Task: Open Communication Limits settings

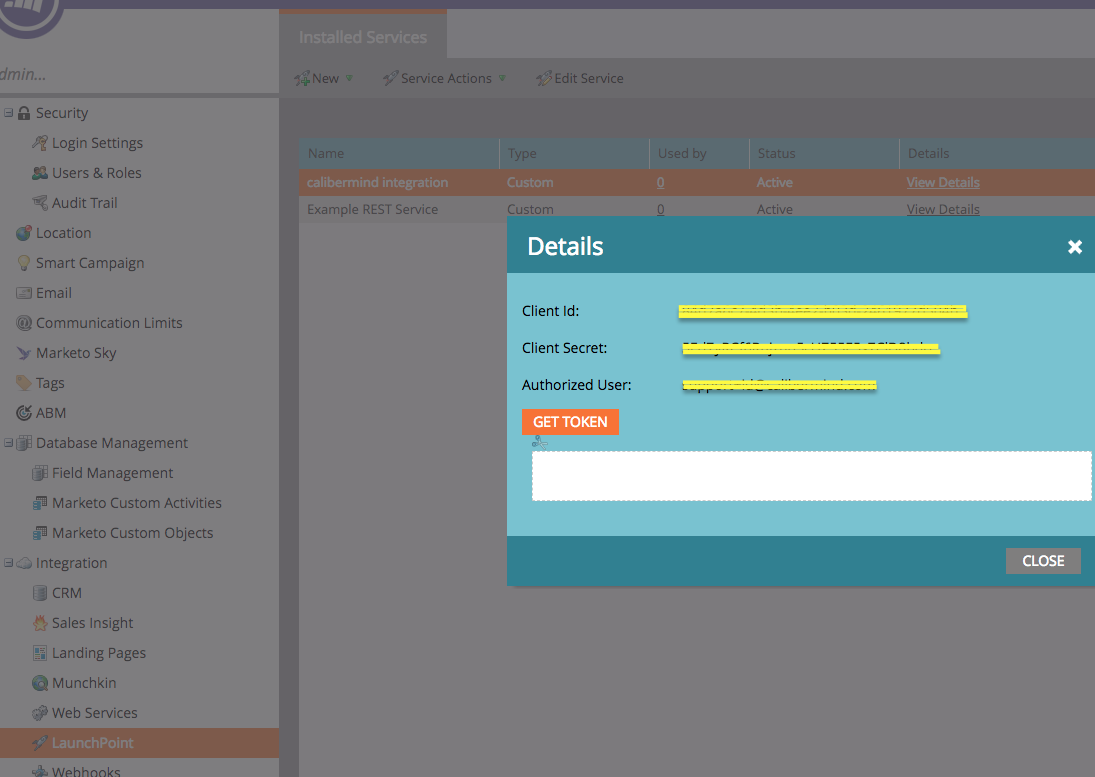Action: (109, 323)
